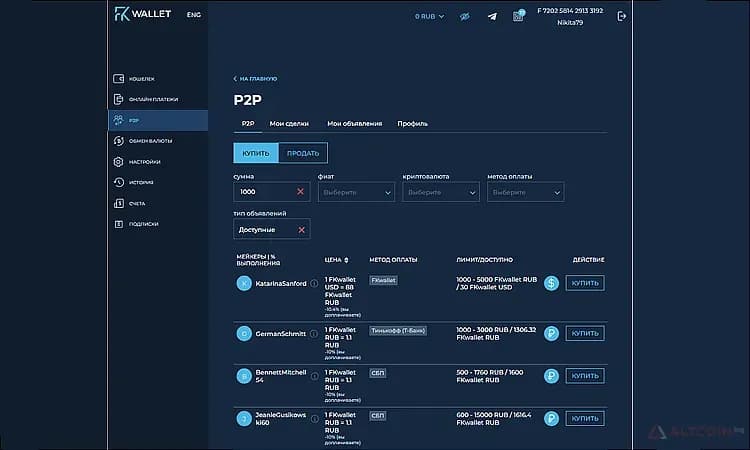Open Онлайн платежи sidebar icon

(119, 99)
